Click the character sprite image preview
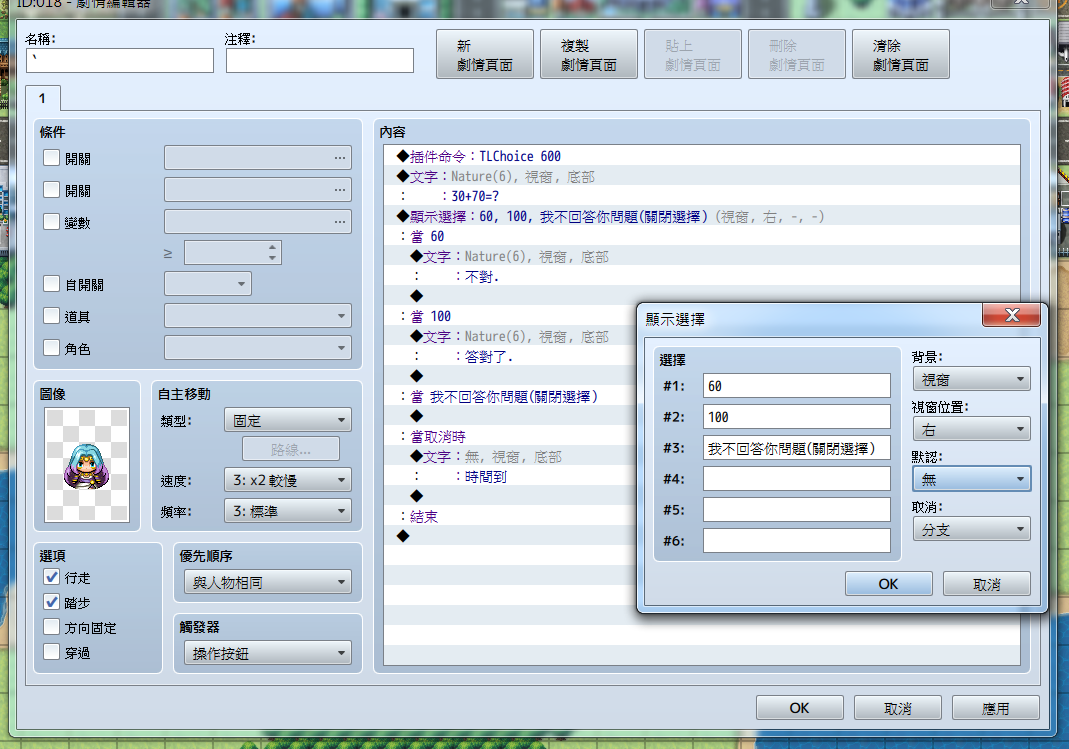The width and height of the screenshot is (1069, 749). point(87,465)
